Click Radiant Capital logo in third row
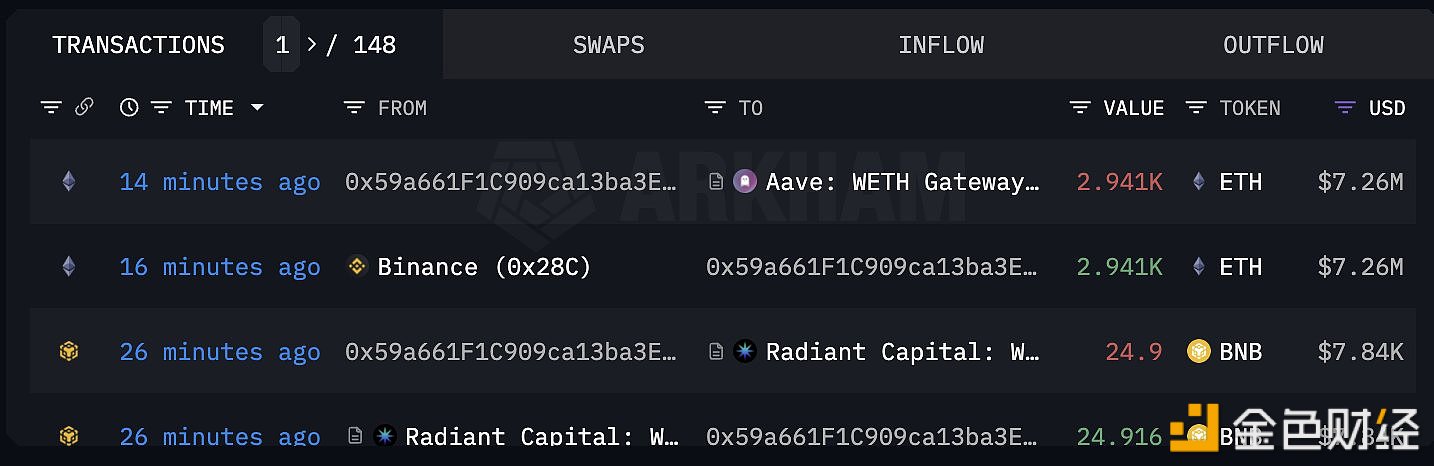The image size is (1434, 466). pos(745,352)
